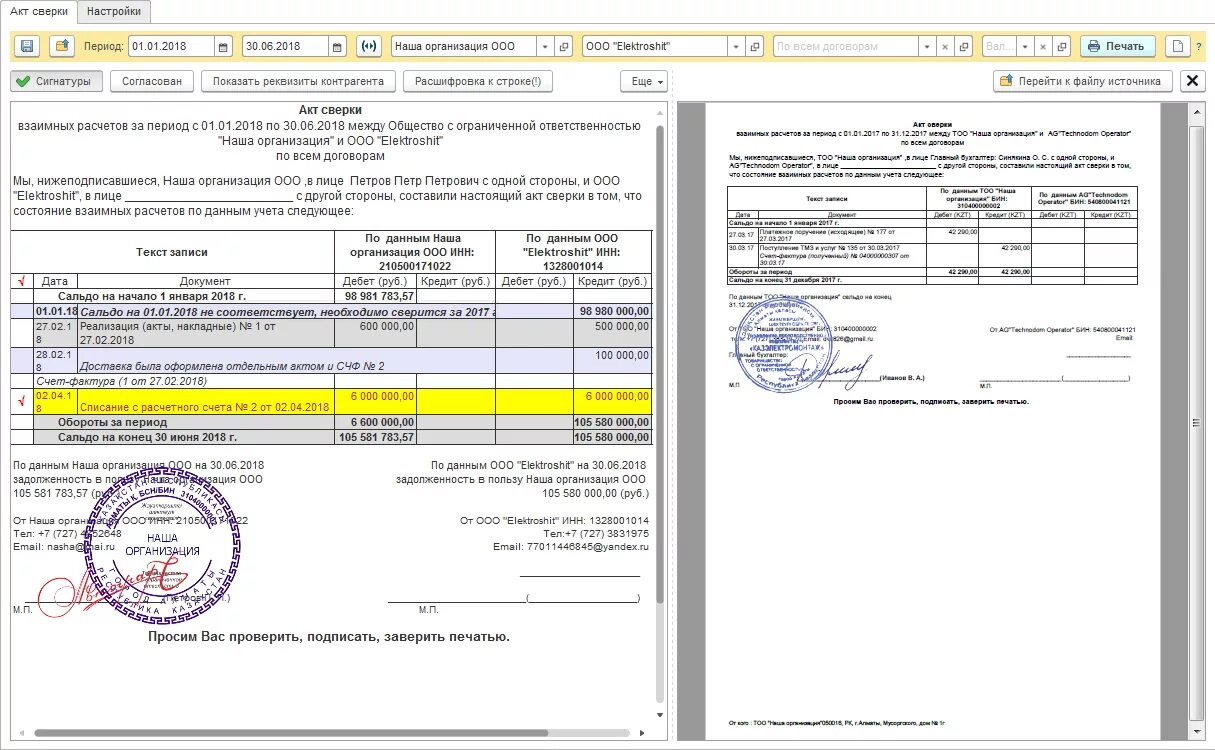Click the open-file folder icon beside save
This screenshot has height=750, width=1215.
tap(63, 46)
